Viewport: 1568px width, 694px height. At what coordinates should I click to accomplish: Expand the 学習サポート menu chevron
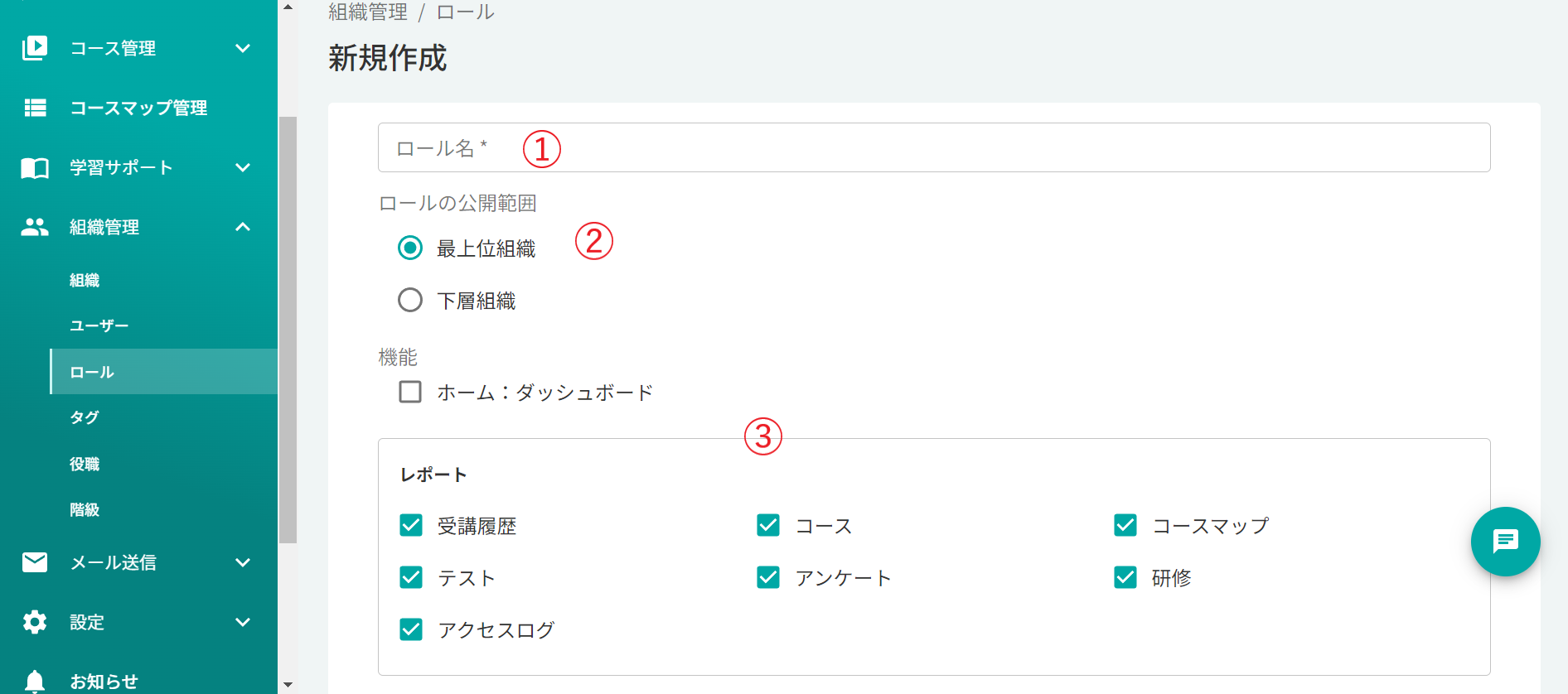click(243, 167)
